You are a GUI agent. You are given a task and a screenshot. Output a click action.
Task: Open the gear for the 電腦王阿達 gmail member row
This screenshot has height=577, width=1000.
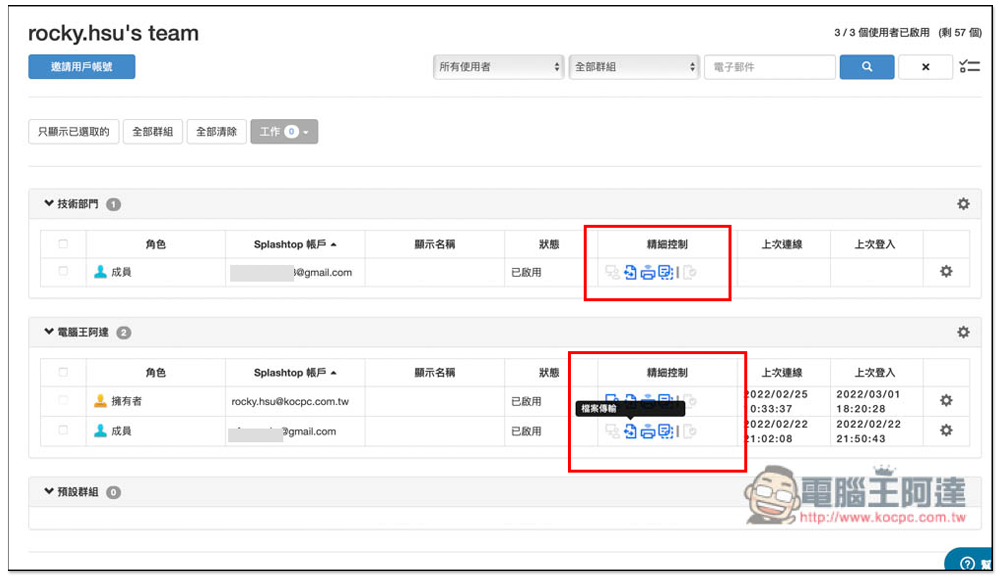946,430
